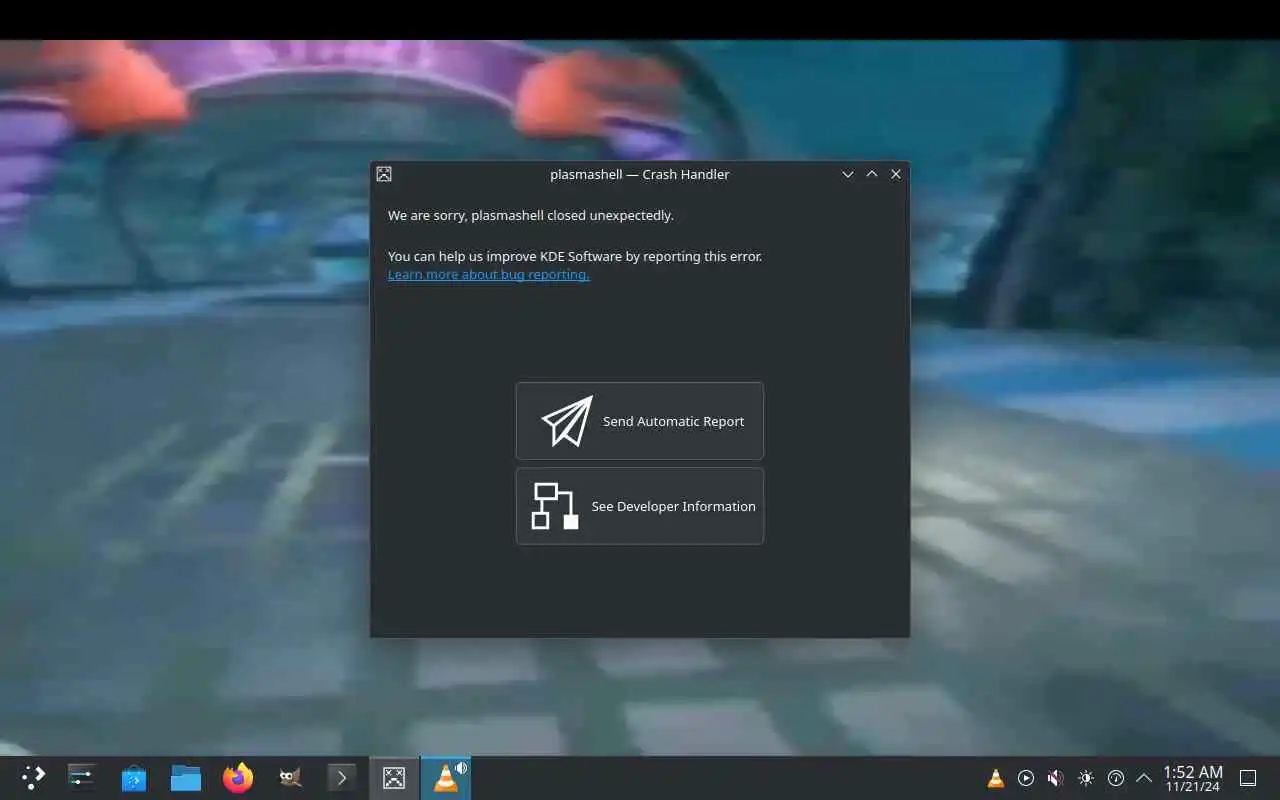Open Konsole terminal from taskbar
1280x800 pixels.
342,777
